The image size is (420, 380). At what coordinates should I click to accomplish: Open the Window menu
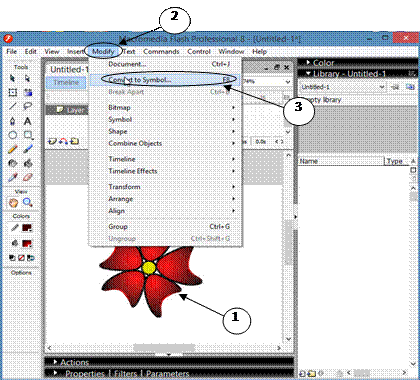tap(231, 51)
